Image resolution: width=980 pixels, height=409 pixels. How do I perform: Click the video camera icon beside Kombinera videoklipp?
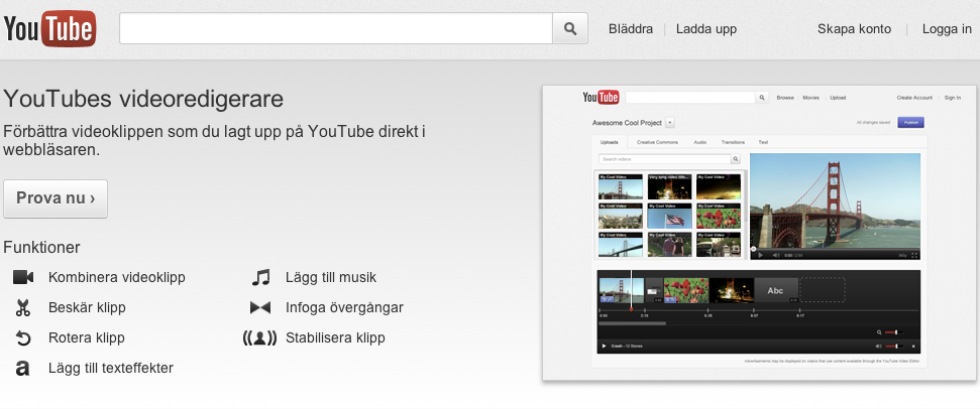tap(23, 277)
